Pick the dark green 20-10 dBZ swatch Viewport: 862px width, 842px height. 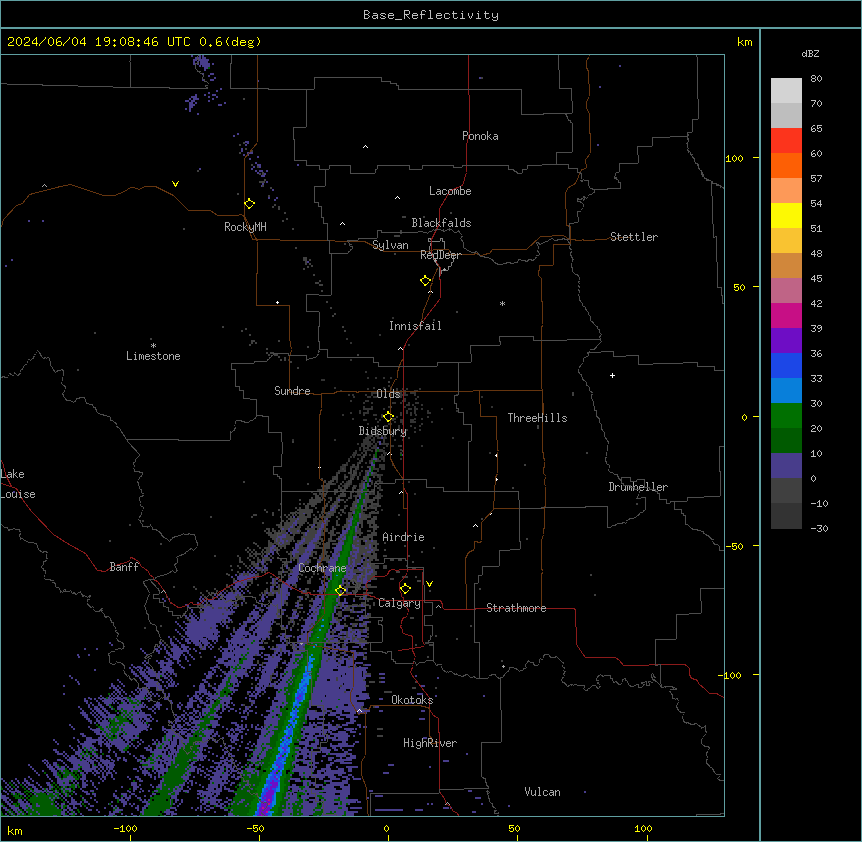[x=786, y=441]
